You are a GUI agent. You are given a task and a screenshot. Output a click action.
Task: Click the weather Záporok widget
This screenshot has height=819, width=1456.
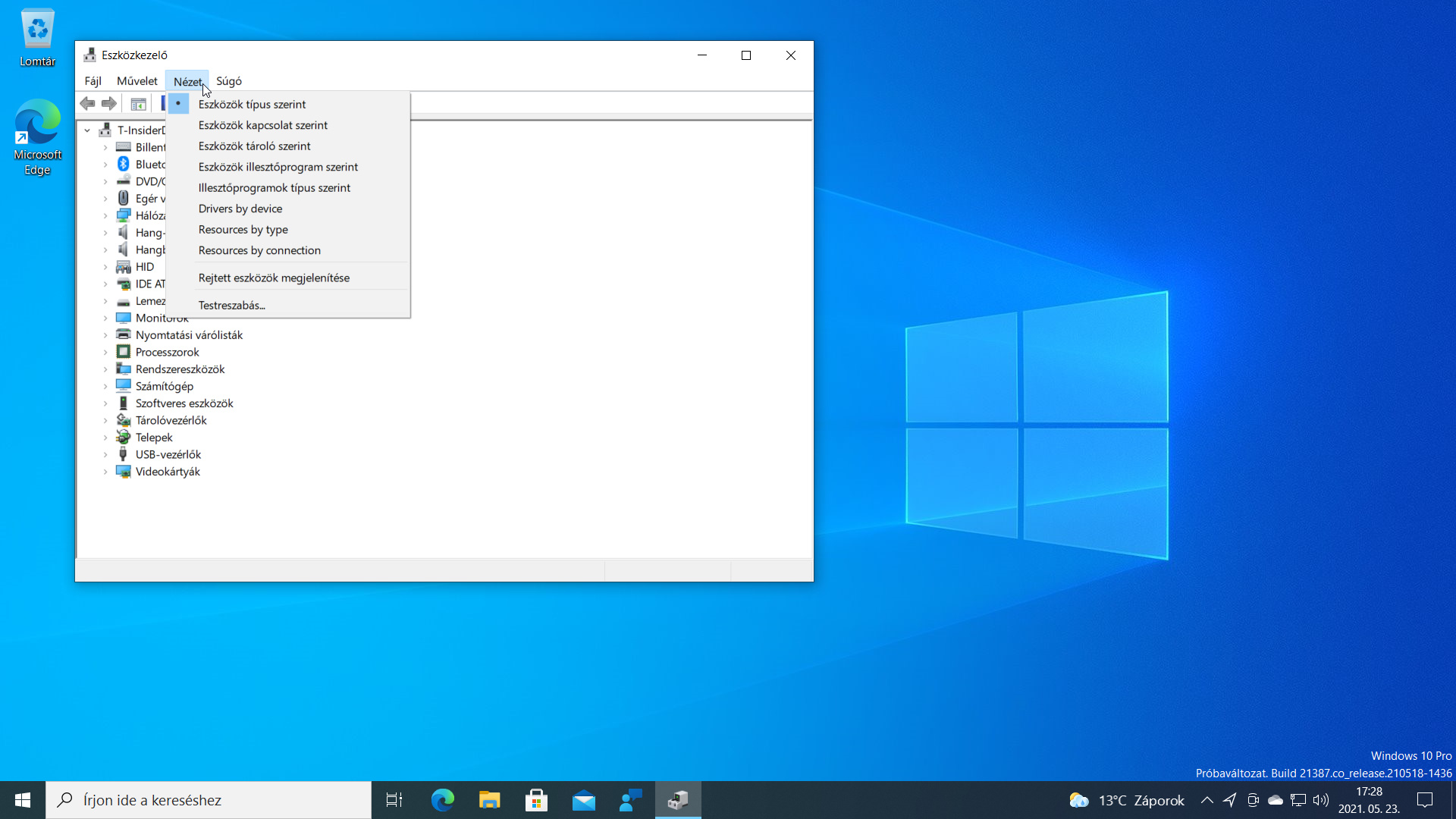tap(1127, 800)
